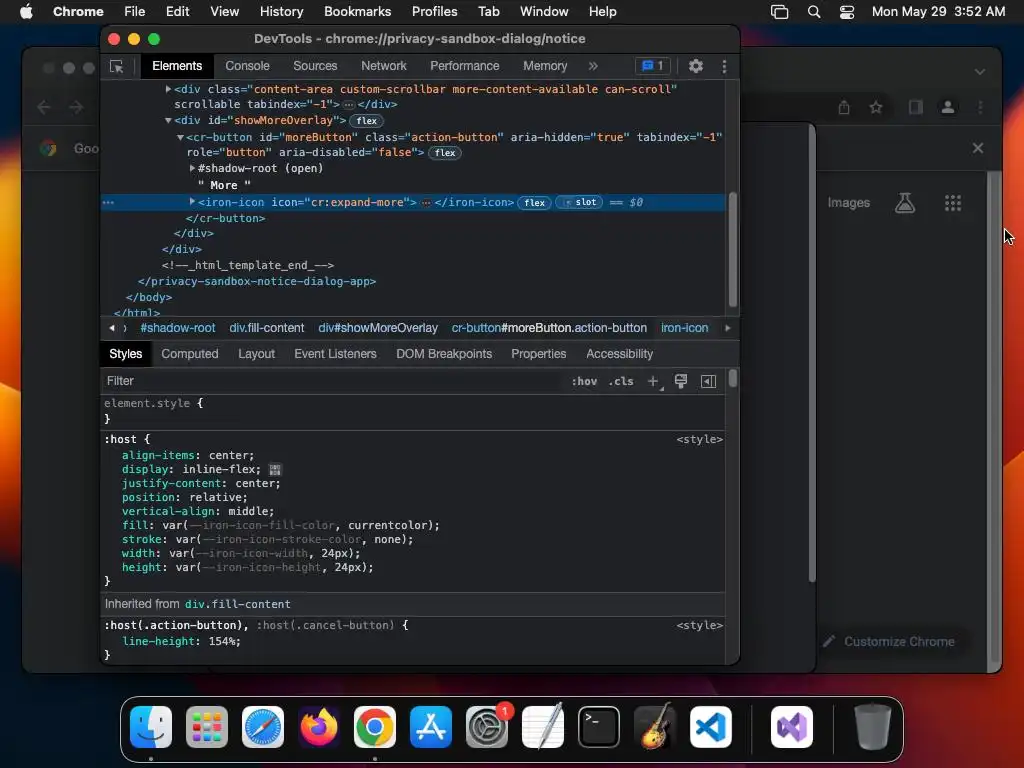Open Google apps grid in the browser window
This screenshot has width=1024, height=768.
953,204
